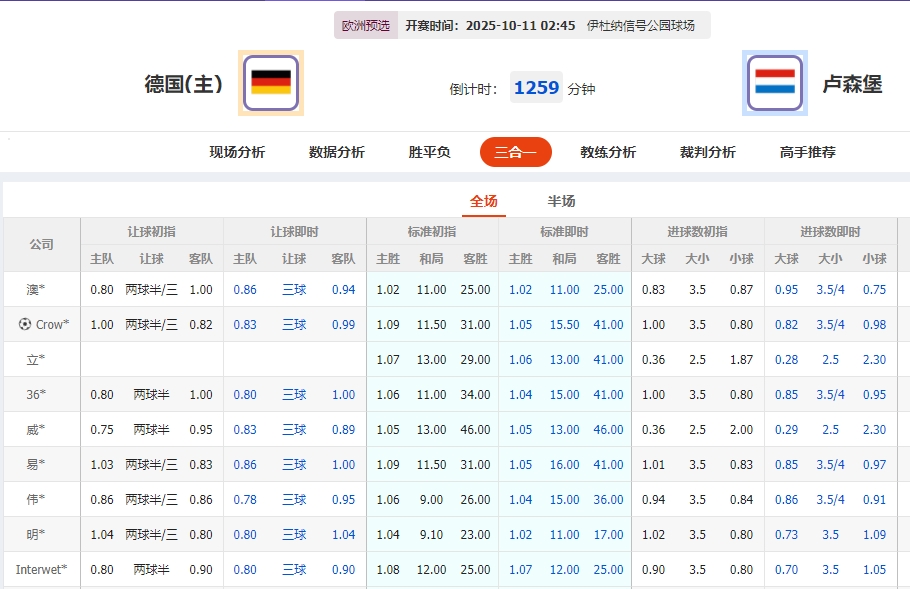910x589 pixels.
Task: Click 明* row's live big-ball odds 0.73
Action: pyautogui.click(x=787, y=534)
